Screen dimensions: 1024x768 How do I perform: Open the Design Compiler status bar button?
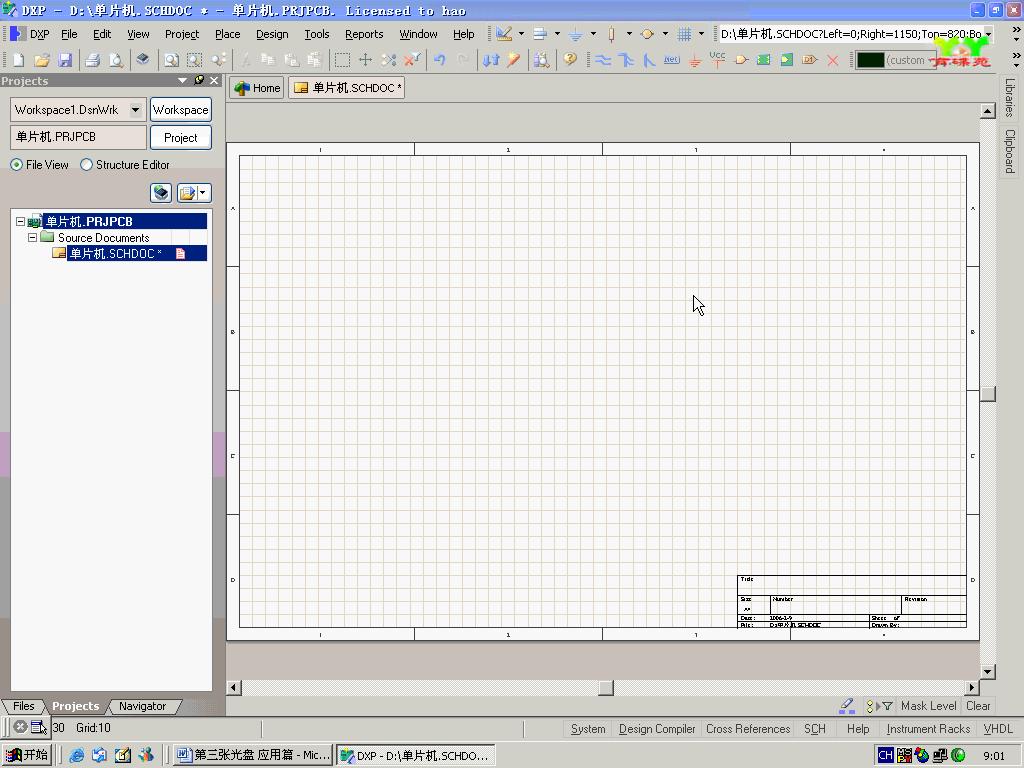point(656,729)
